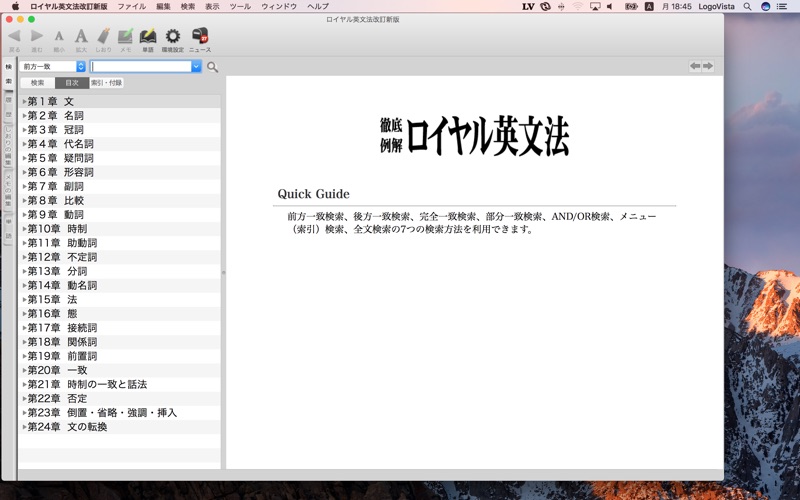800x500 pixels.
Task: Select the 第10章 時制 row
Action: (x=119, y=229)
